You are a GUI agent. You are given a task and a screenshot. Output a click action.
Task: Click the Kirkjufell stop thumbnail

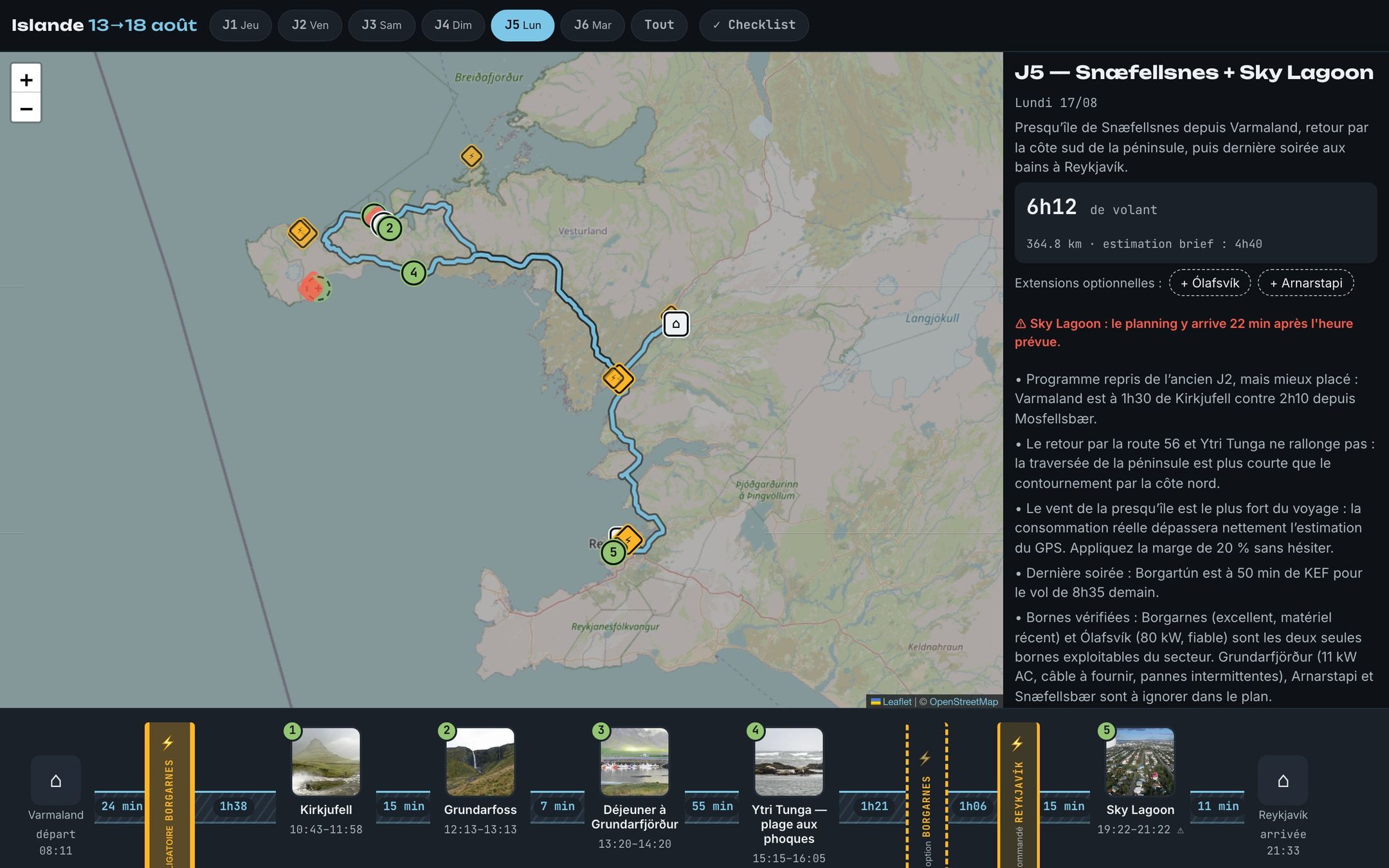tap(326, 762)
